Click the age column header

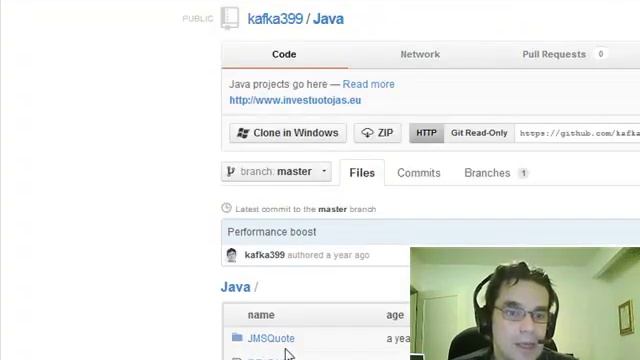(395, 315)
